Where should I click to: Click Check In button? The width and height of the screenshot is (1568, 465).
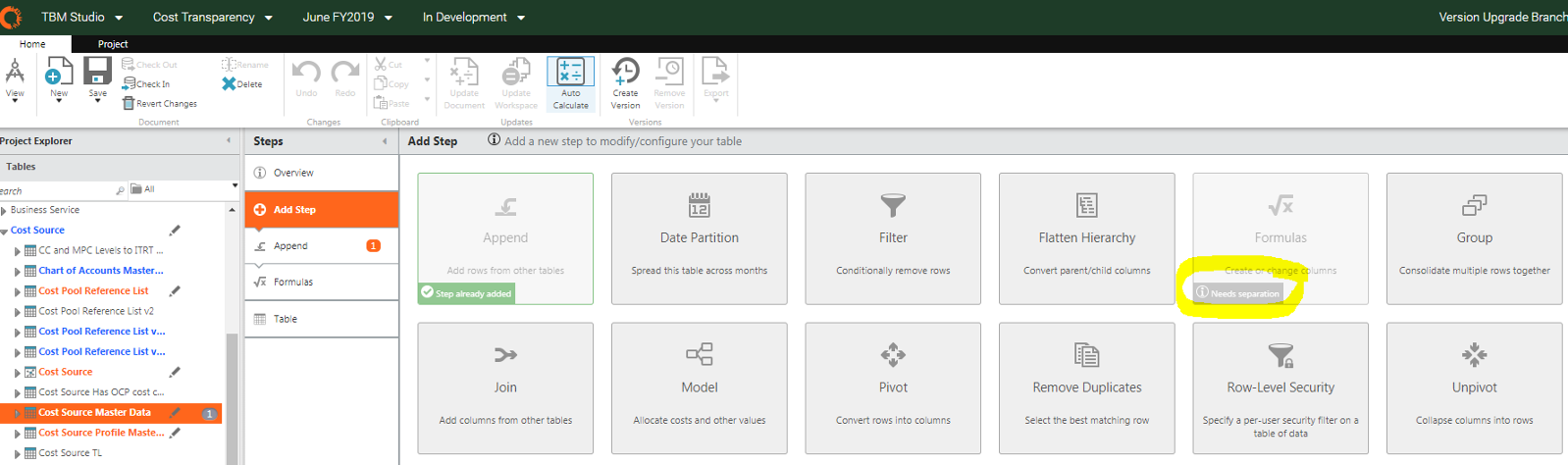coord(146,84)
